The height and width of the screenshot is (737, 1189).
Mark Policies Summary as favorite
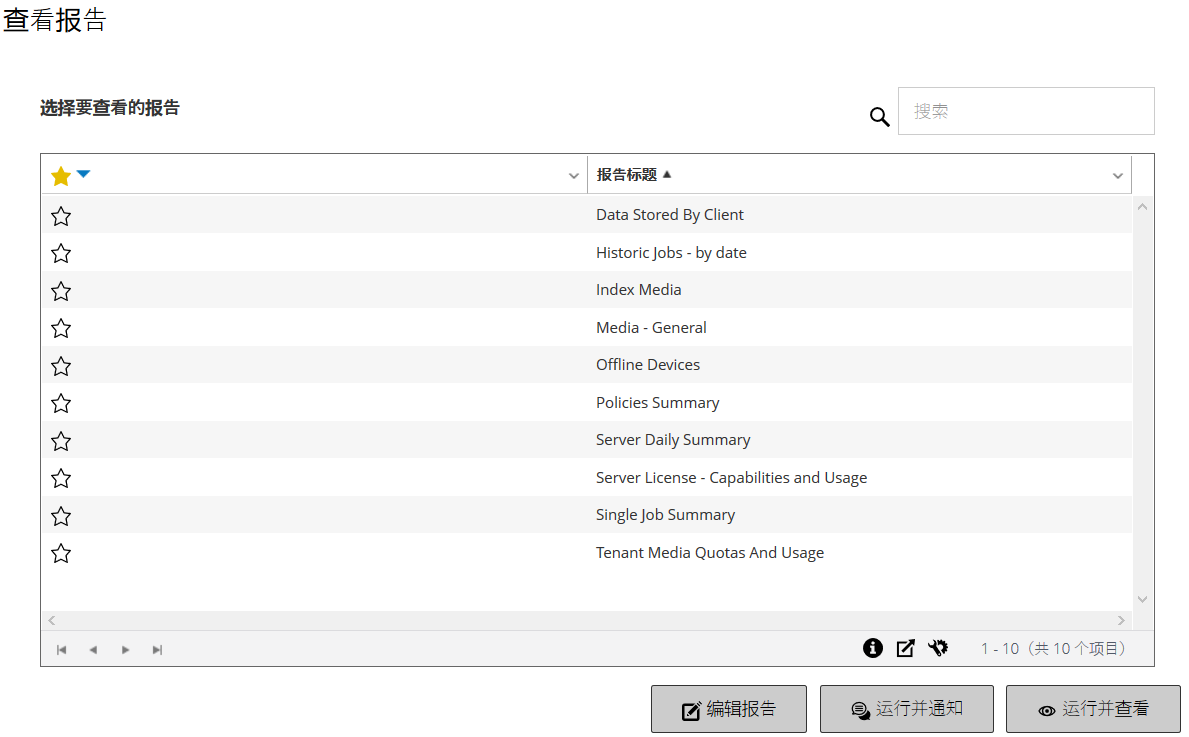coord(61,403)
